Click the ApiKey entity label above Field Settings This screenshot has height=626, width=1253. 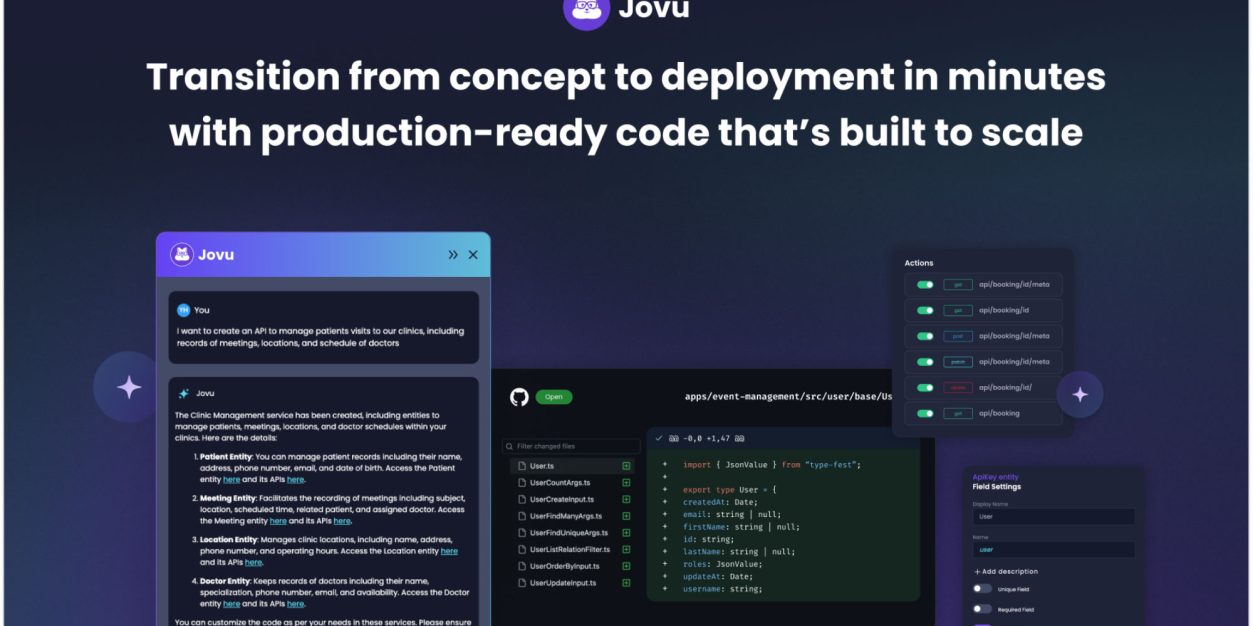996,477
